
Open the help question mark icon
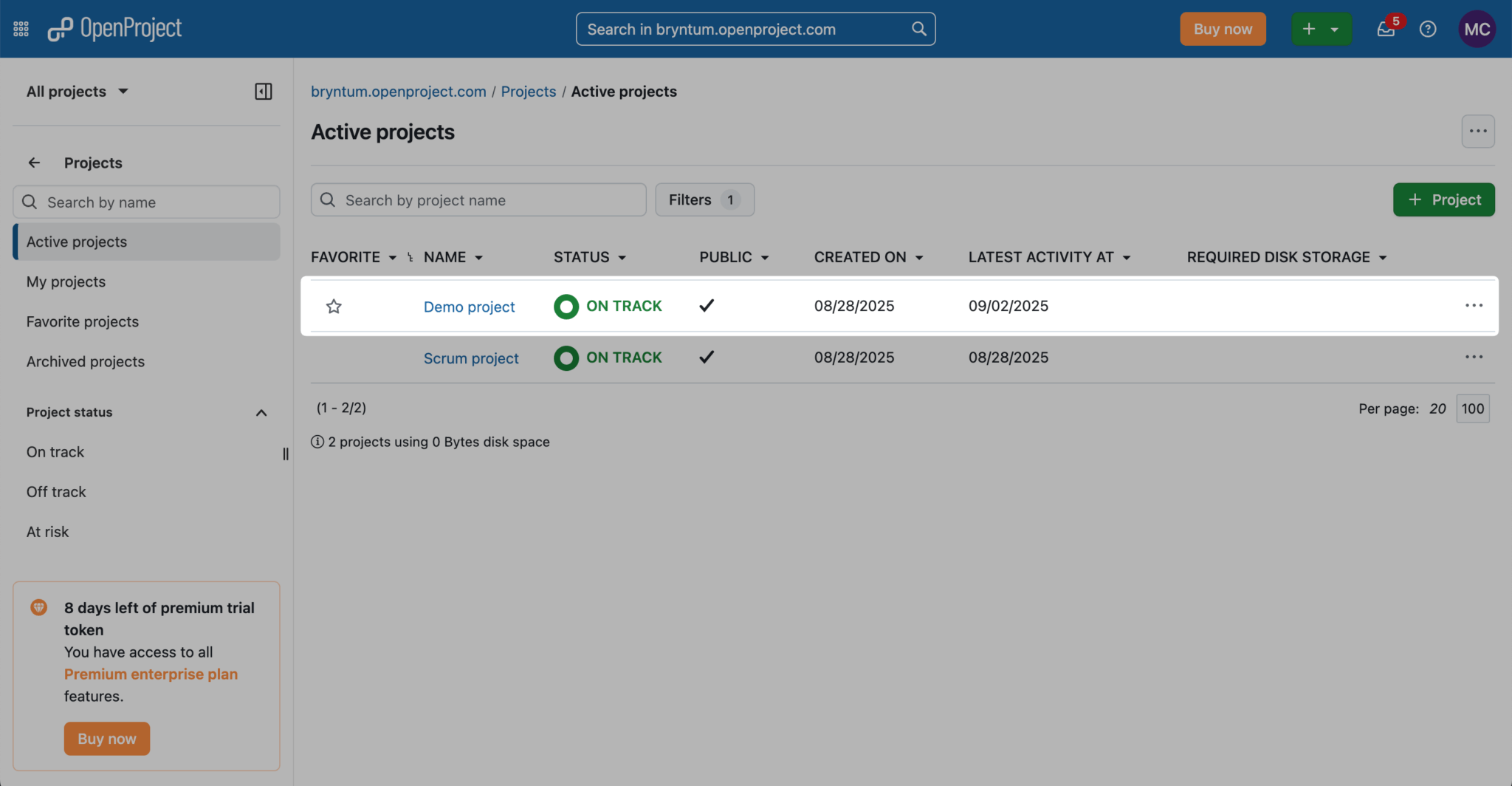1428,29
